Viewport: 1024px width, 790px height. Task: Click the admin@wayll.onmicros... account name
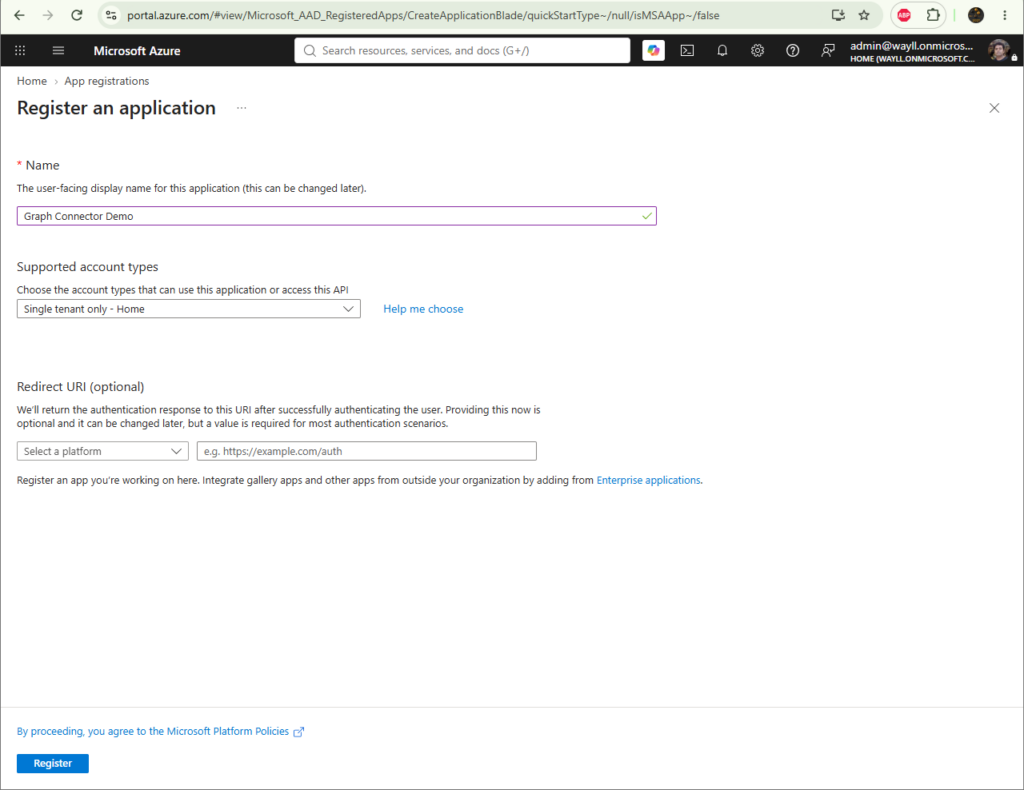[x=911, y=46]
